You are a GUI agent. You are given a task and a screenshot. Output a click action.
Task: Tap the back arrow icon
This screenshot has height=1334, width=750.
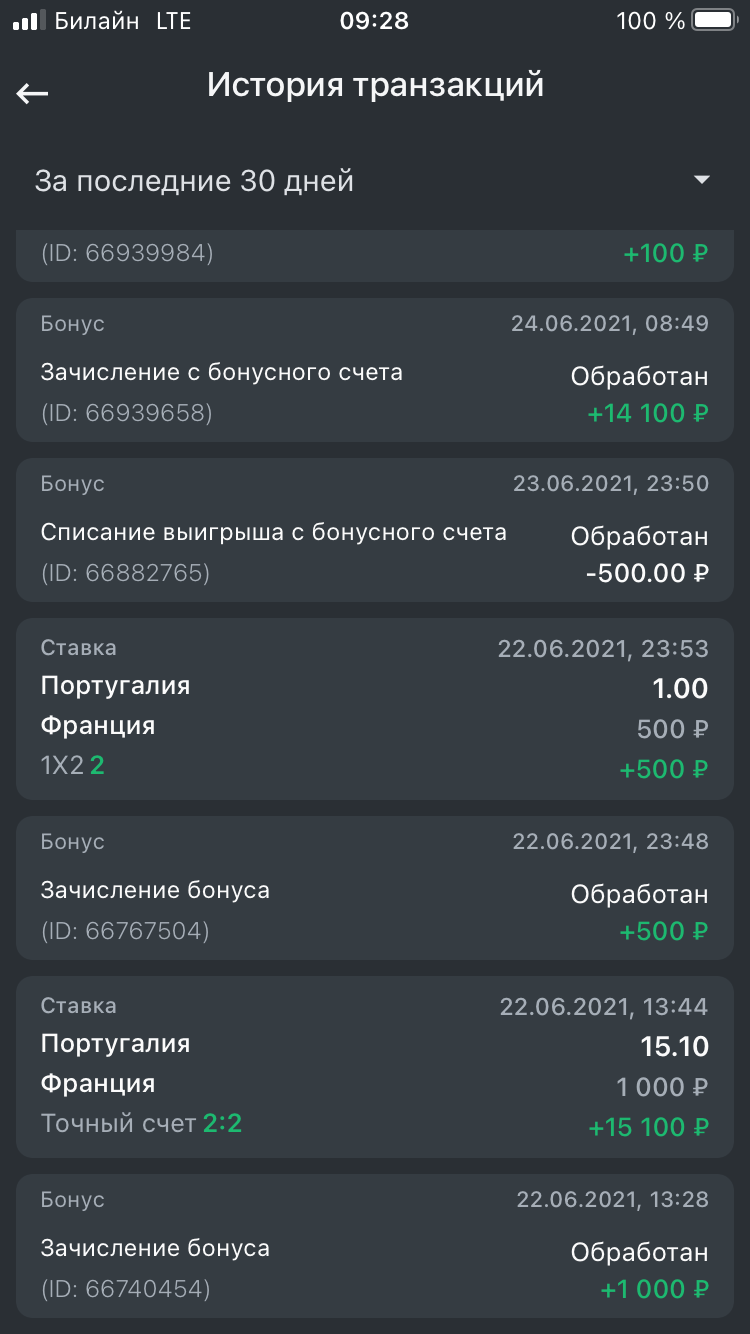pos(33,93)
